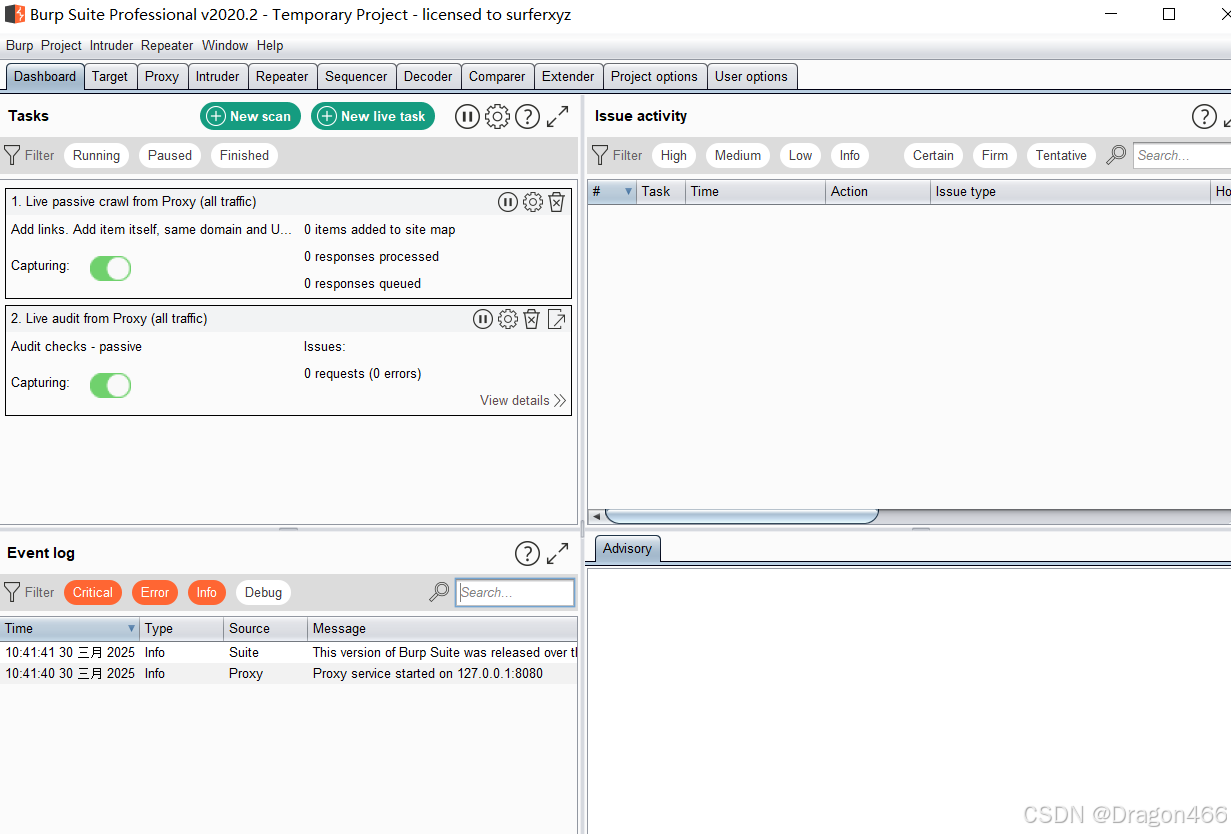Open the Tasks filter funnel icon
This screenshot has width=1231, height=834.
tap(12, 155)
